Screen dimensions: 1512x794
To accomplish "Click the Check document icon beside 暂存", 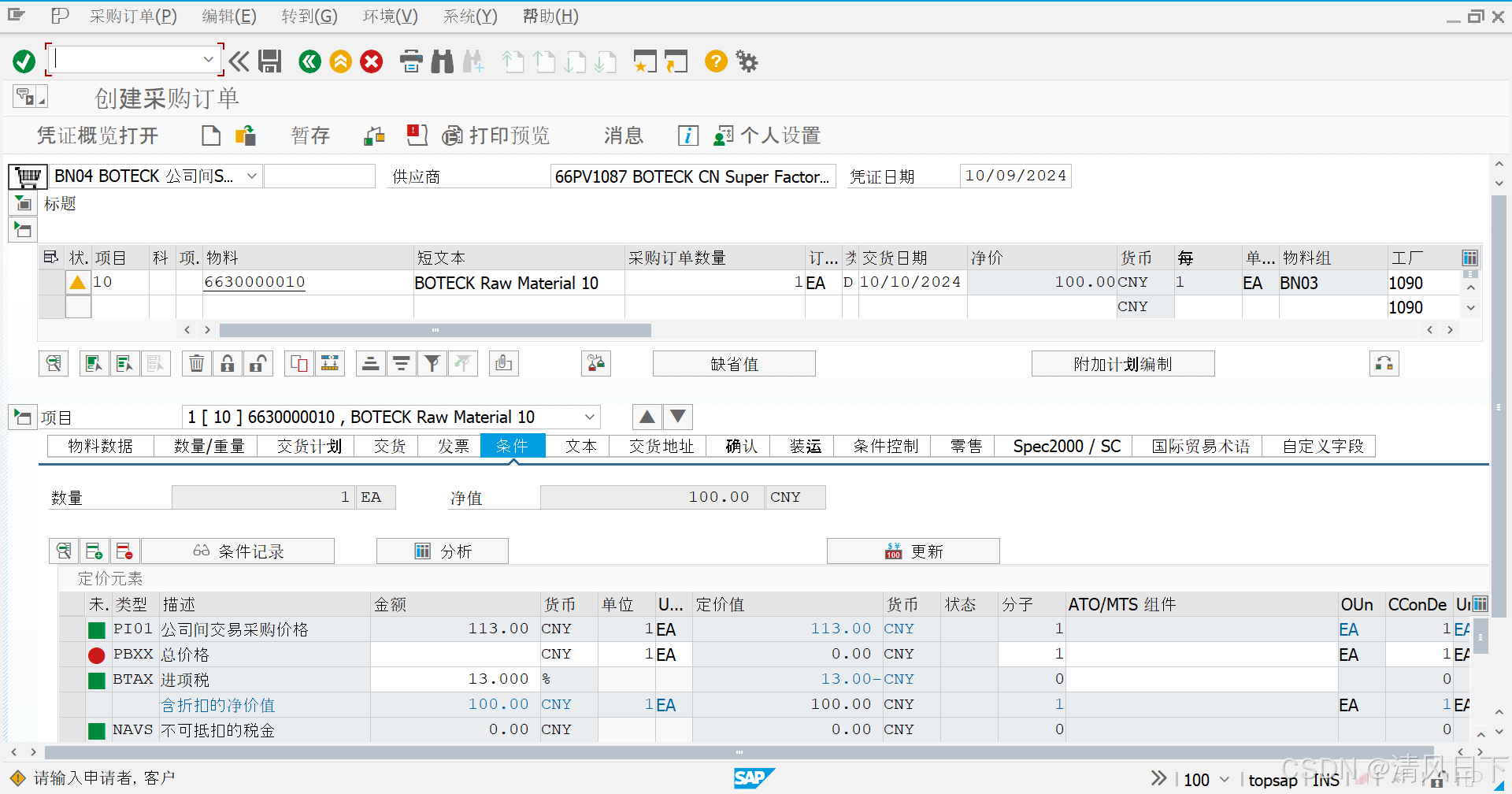I will click(374, 135).
